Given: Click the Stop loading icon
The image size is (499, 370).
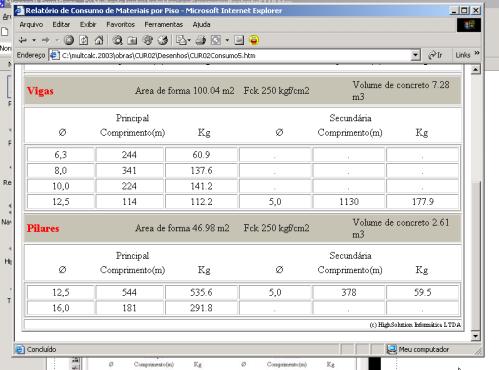Looking at the screenshot, I should click(x=69, y=41).
